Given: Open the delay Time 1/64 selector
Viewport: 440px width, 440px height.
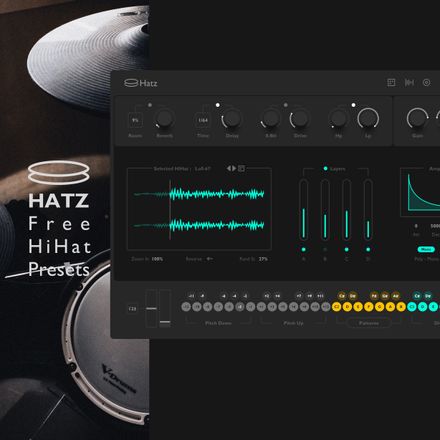Looking at the screenshot, I should tap(203, 120).
